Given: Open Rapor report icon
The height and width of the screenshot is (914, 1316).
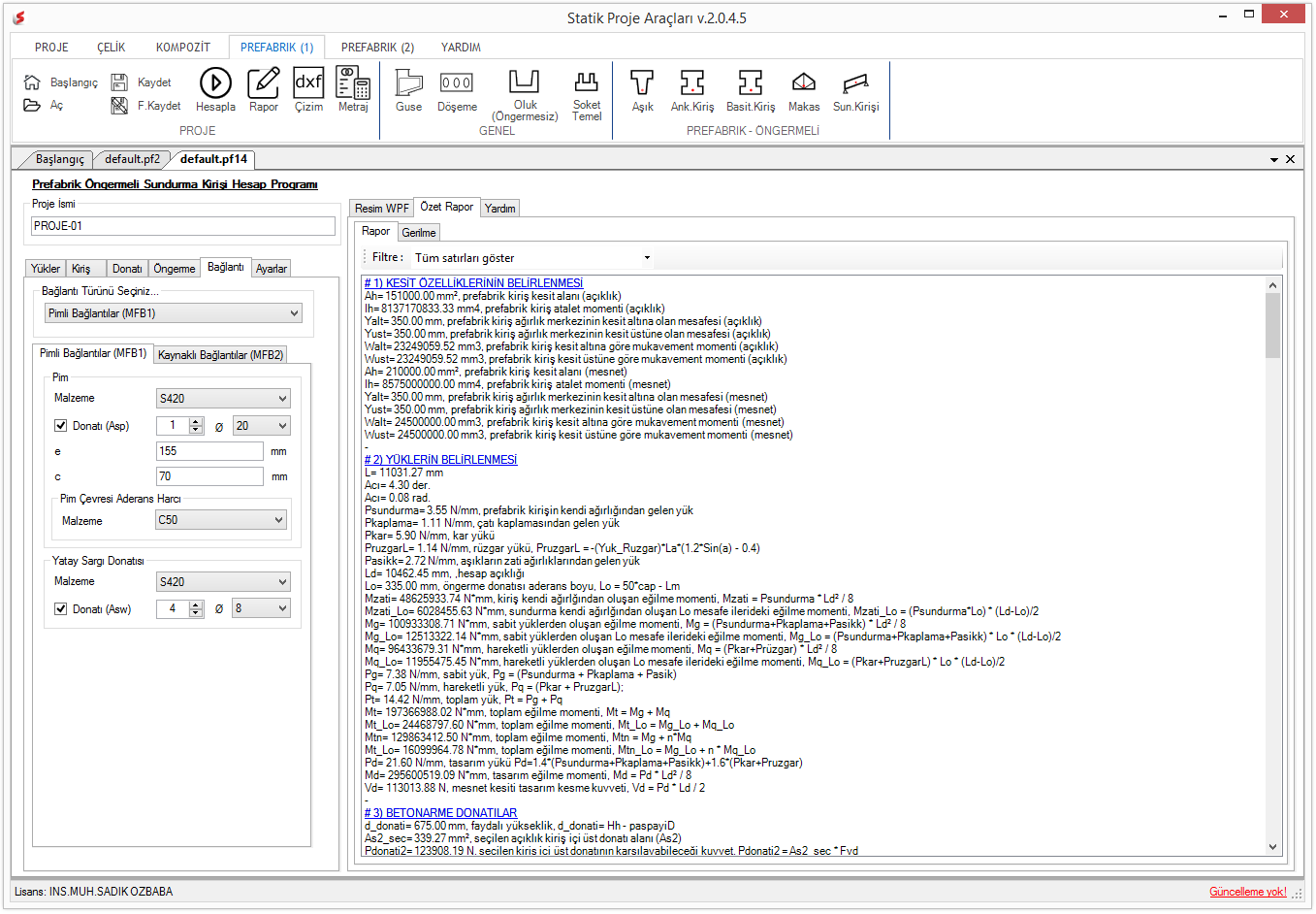Looking at the screenshot, I should [x=263, y=82].
